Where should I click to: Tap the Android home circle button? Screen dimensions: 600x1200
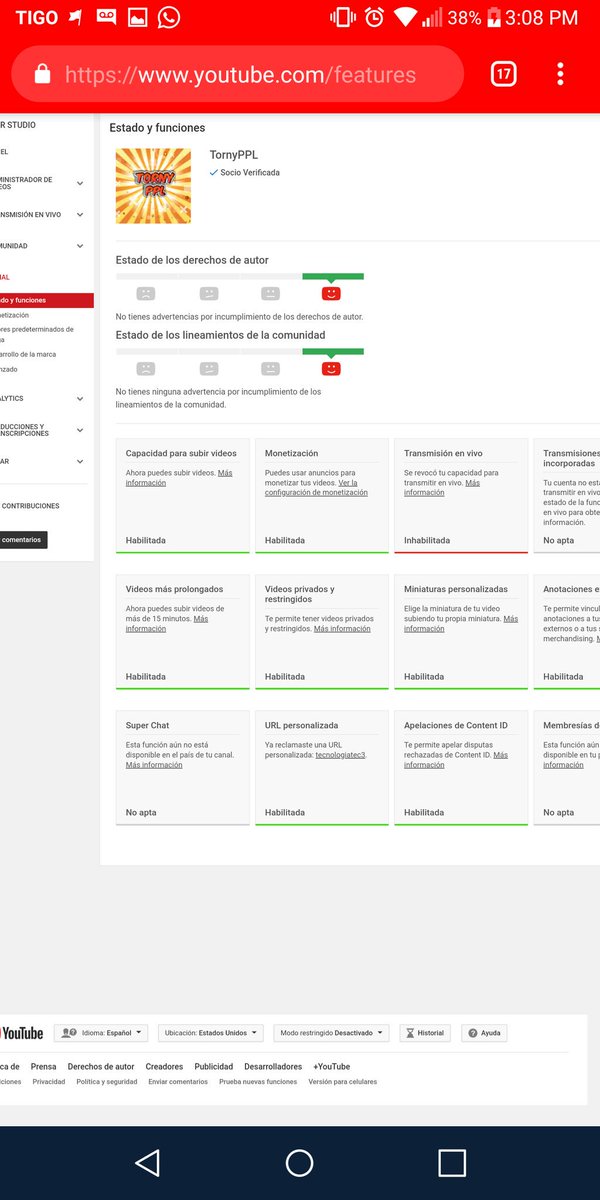(300, 1162)
